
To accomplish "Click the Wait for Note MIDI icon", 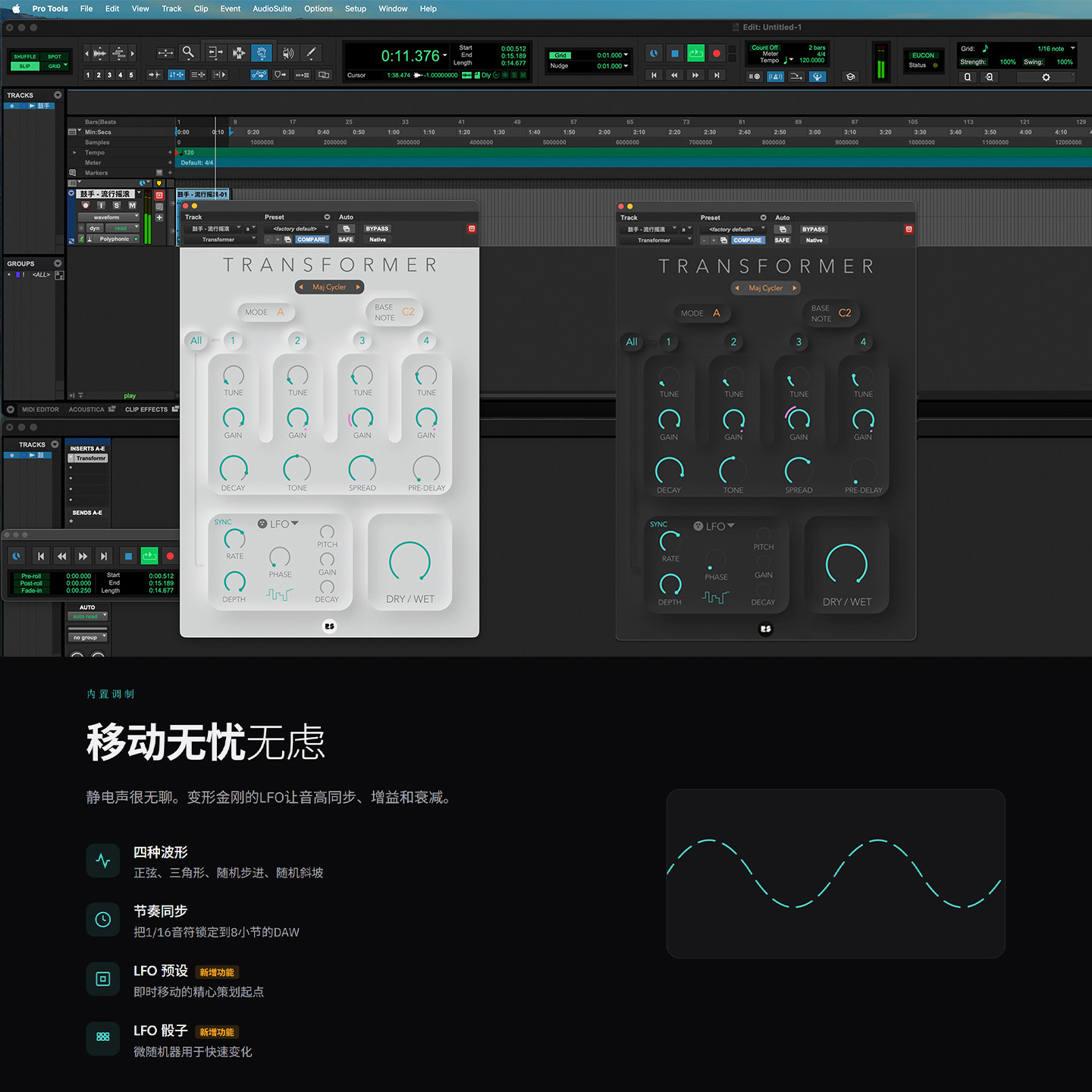I will (754, 77).
